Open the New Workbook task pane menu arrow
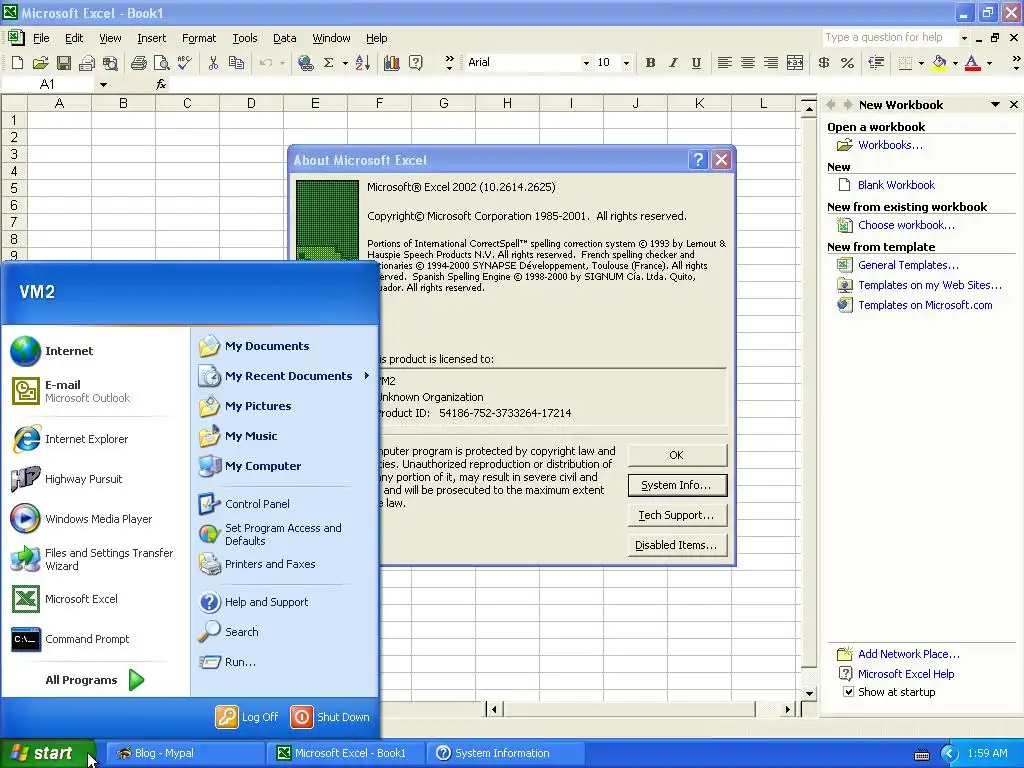Screen dimensions: 1024x768 tap(995, 104)
